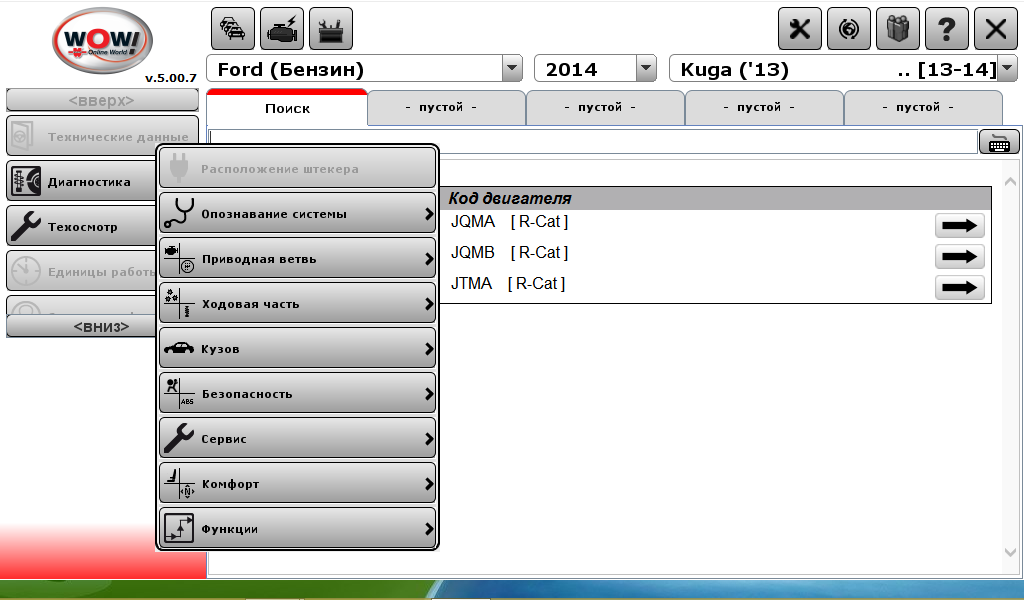Click the WOW! Online World logo

coord(103,40)
